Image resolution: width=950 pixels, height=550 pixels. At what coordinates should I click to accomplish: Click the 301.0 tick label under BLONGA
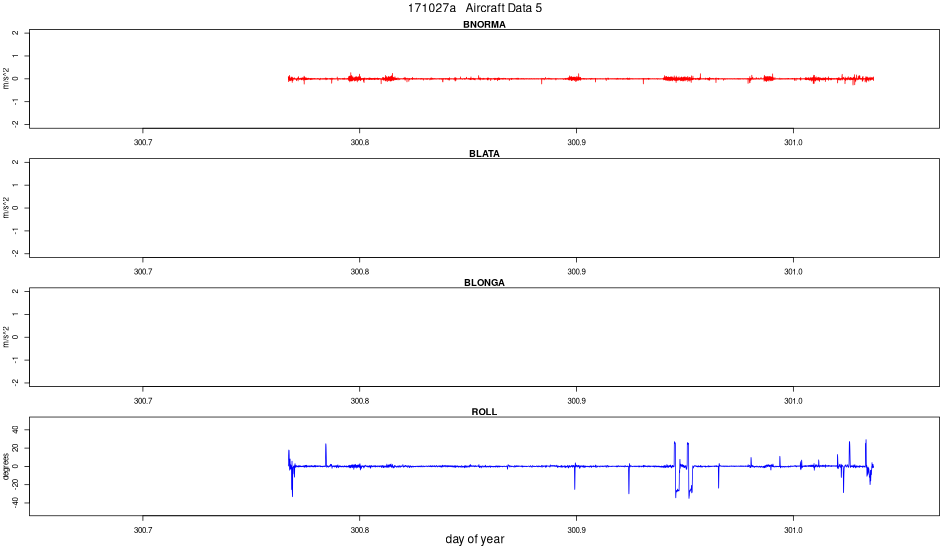793,400
